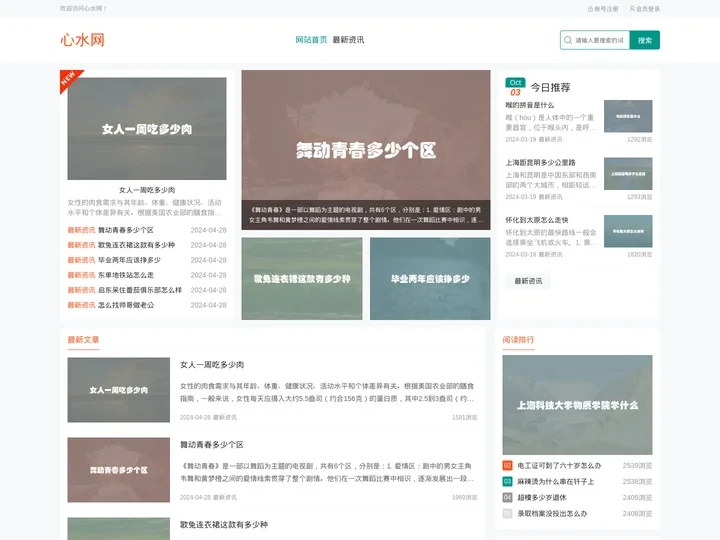
Task: Open ranking item 04 超模多少岁退休
Action: pyautogui.click(x=542, y=498)
